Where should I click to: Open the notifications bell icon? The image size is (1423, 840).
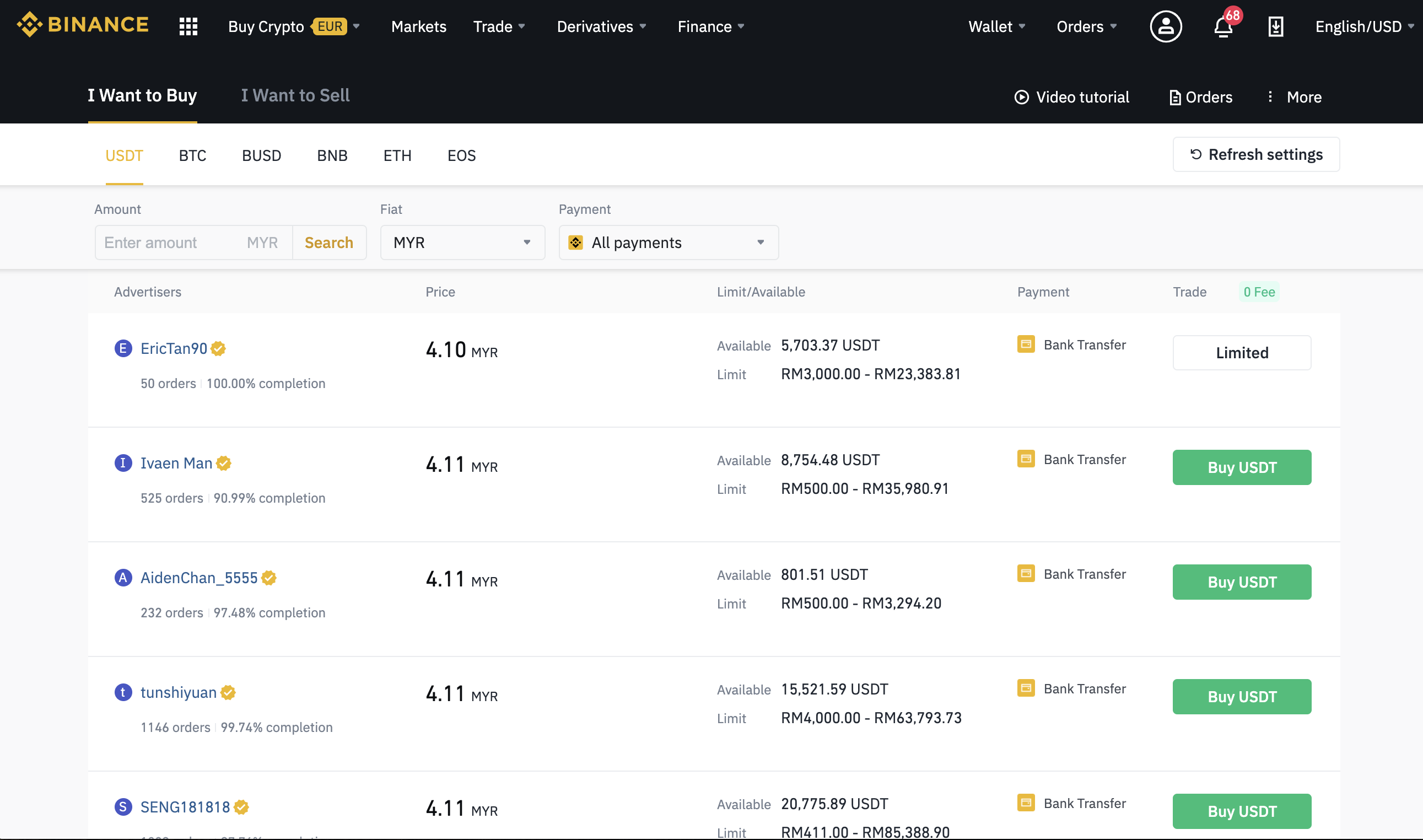pyautogui.click(x=1223, y=26)
